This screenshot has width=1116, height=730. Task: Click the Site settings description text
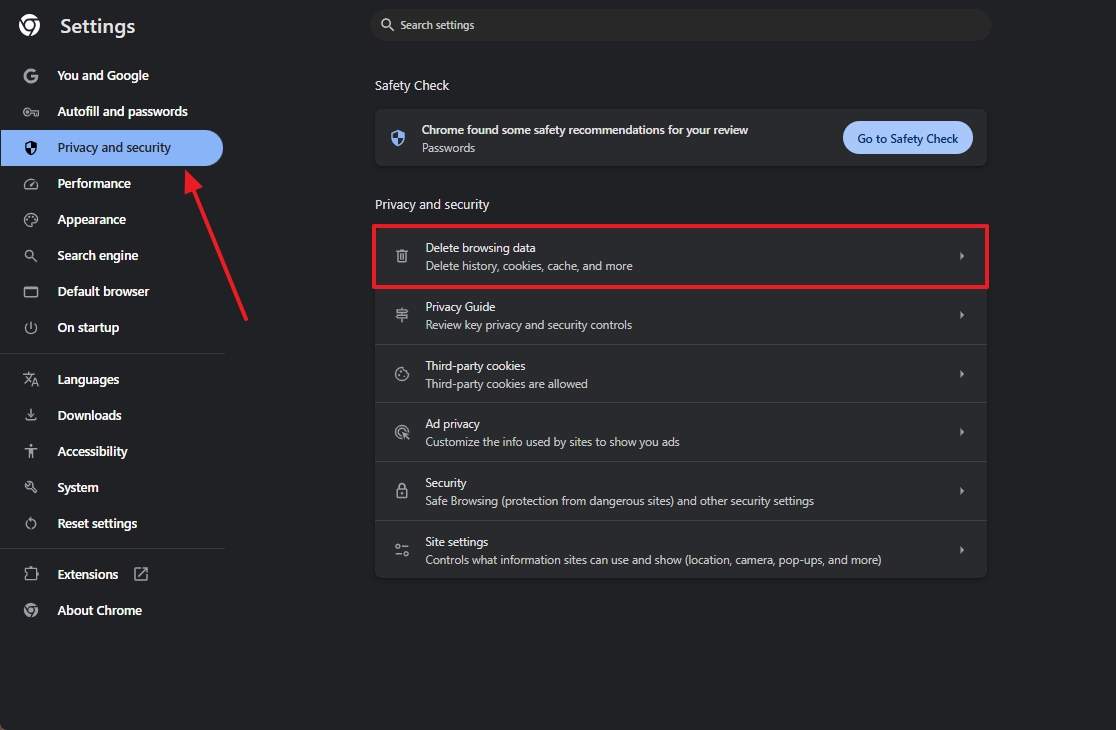tap(653, 560)
